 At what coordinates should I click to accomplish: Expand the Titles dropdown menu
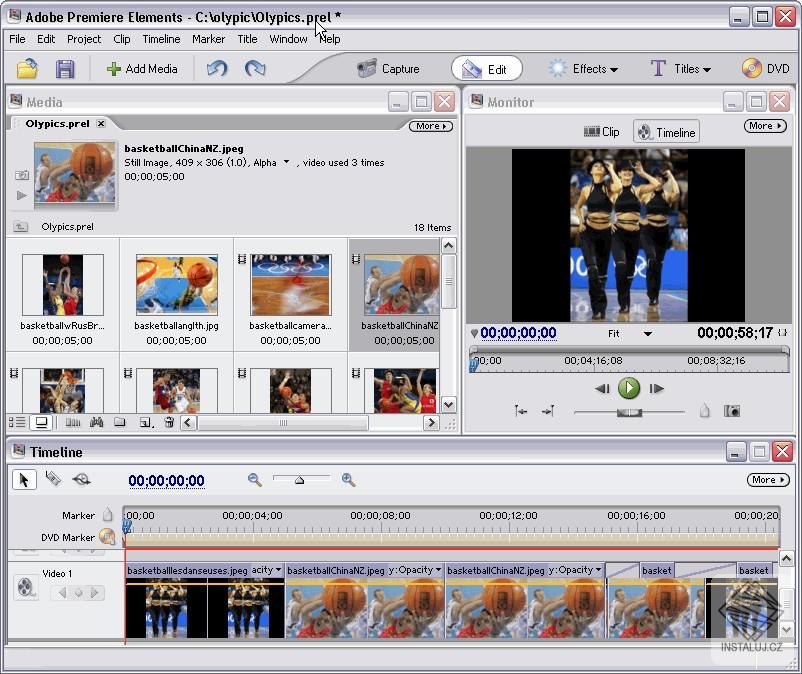(682, 68)
